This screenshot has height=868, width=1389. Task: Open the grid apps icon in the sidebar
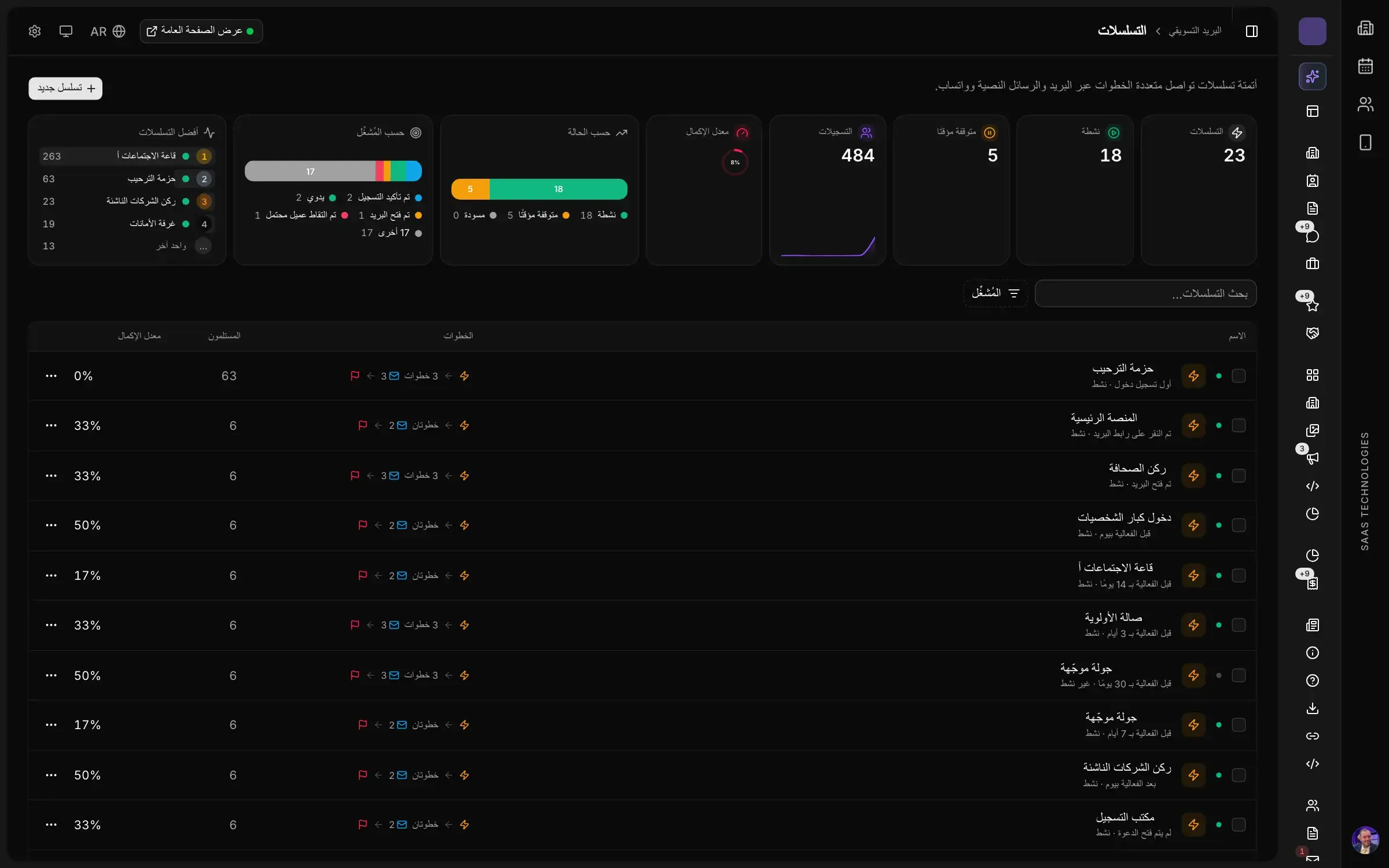click(1312, 375)
